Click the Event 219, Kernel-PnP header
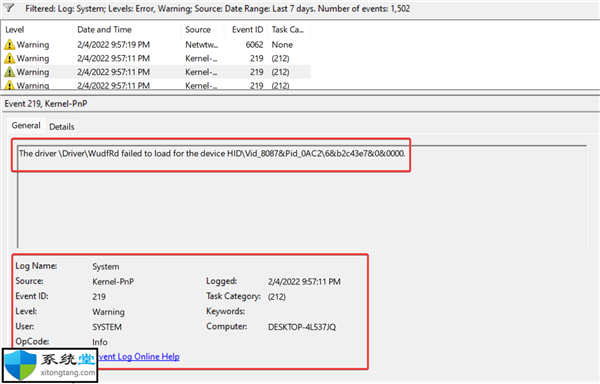The image size is (600, 384). click(x=46, y=104)
